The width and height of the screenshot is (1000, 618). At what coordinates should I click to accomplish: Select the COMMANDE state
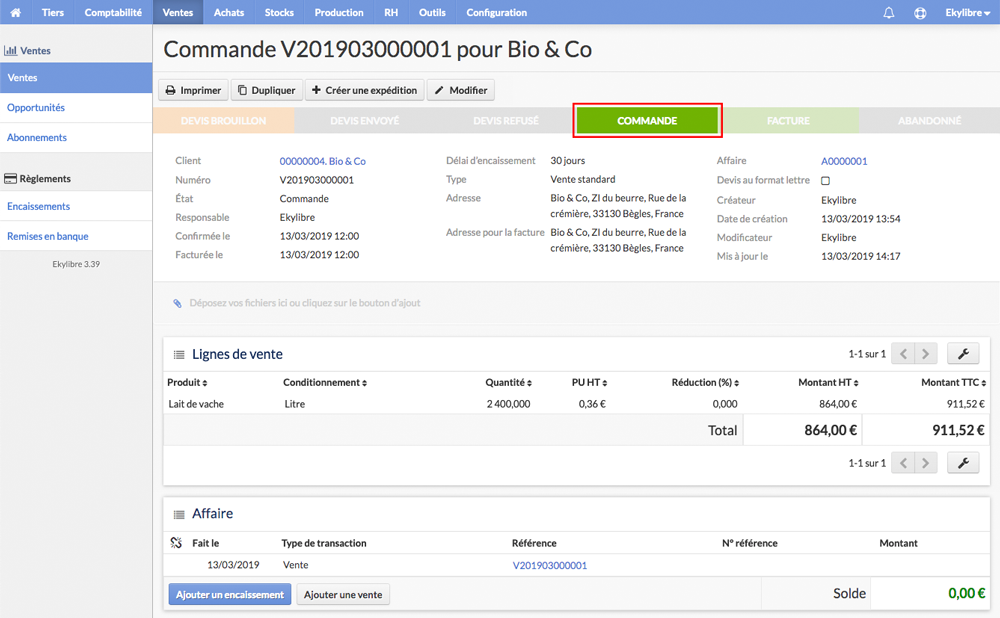[x=647, y=121]
